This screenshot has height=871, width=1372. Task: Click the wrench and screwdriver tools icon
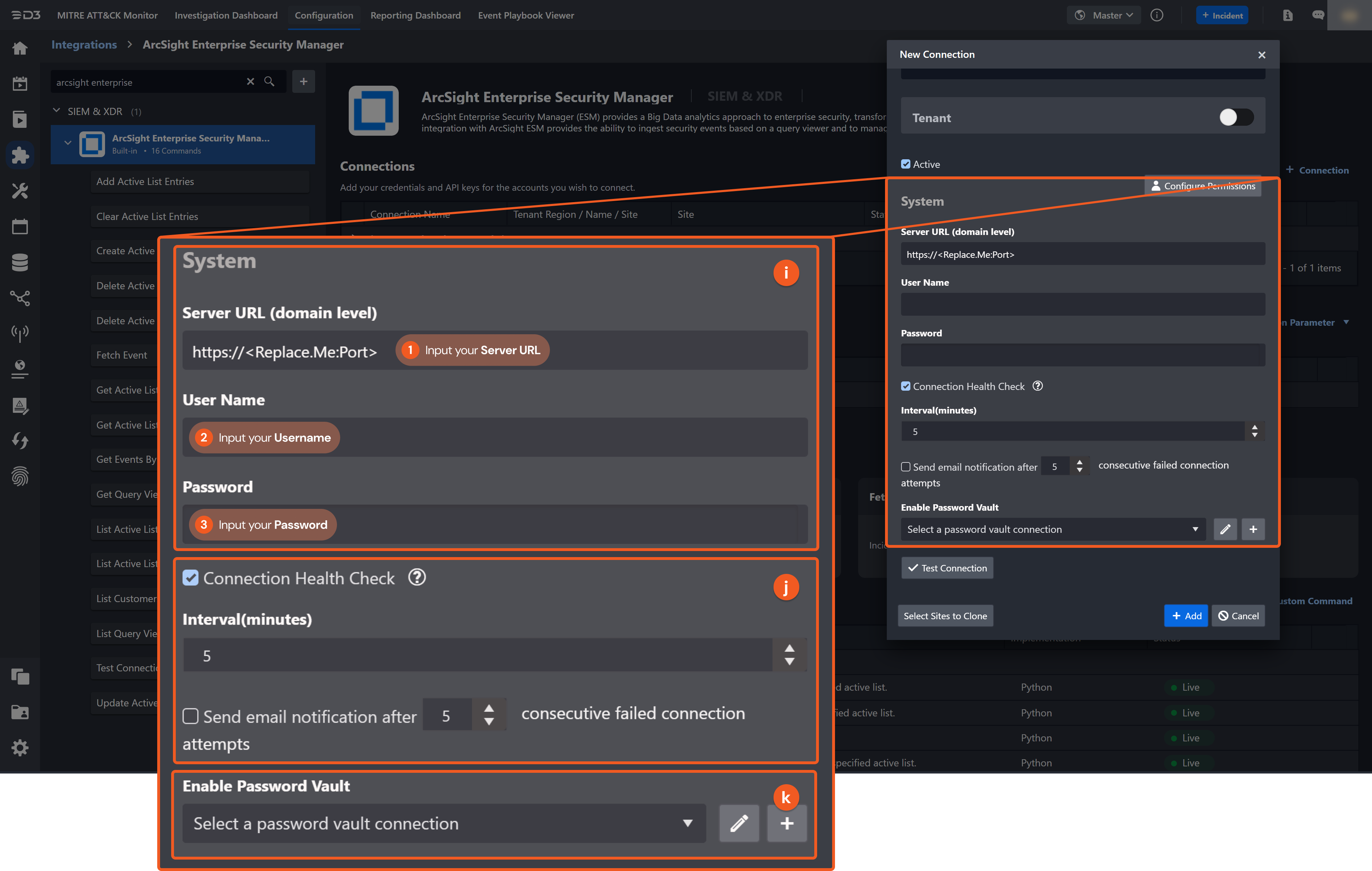pos(20,191)
